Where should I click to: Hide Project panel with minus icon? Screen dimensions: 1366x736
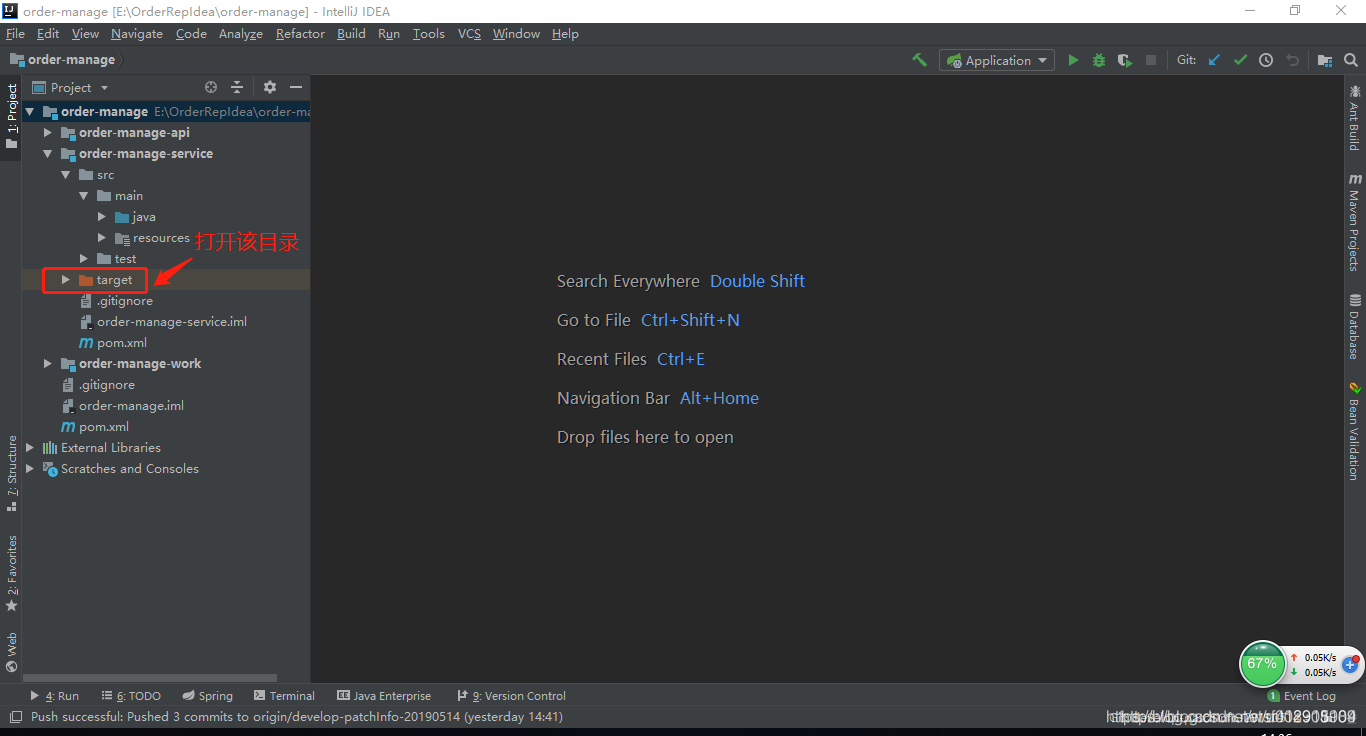pos(296,88)
